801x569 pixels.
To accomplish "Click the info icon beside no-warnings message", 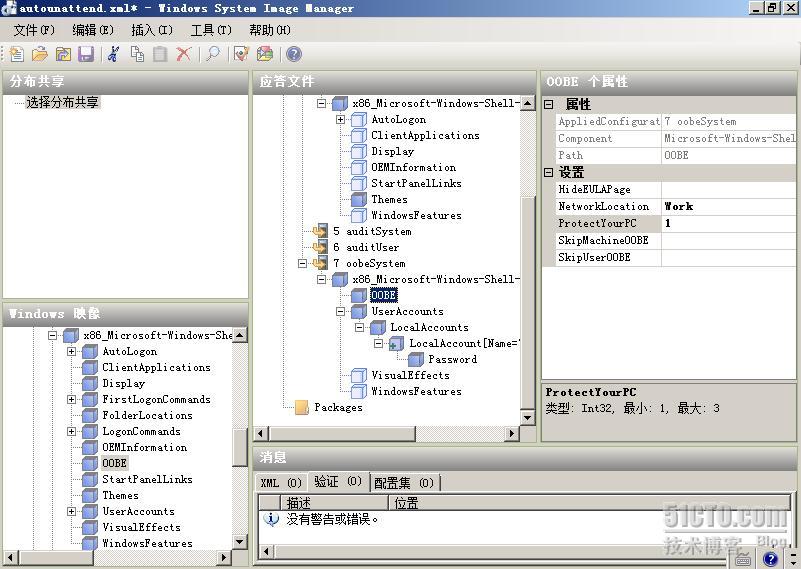I will click(x=271, y=519).
